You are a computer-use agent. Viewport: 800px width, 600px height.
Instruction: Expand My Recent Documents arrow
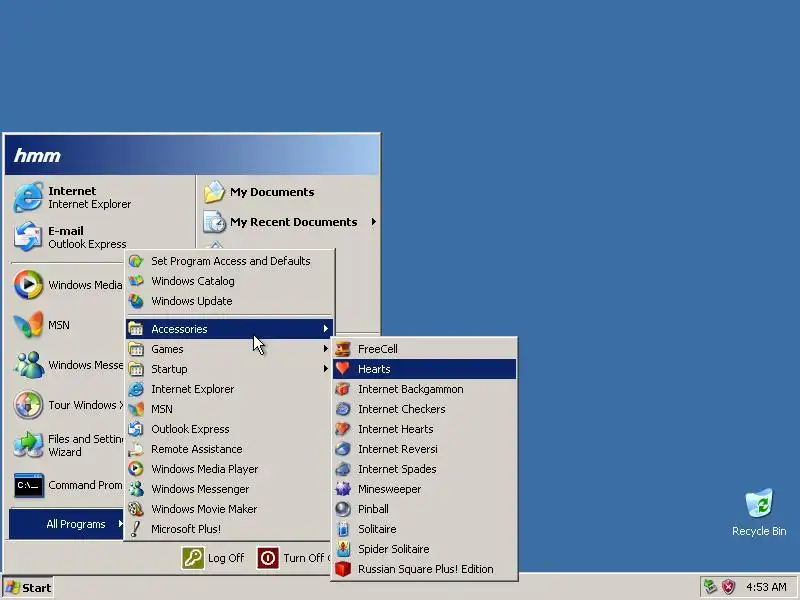[373, 222]
